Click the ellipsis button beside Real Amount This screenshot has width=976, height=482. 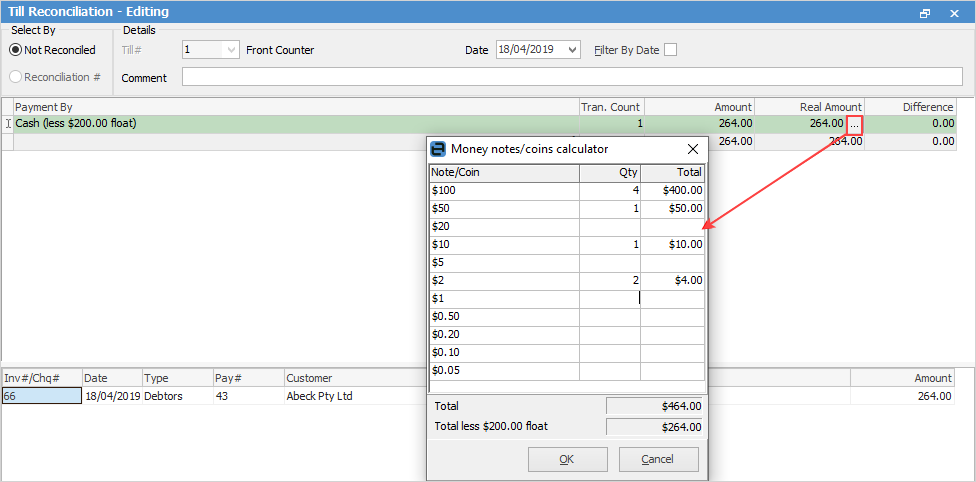click(x=854, y=124)
